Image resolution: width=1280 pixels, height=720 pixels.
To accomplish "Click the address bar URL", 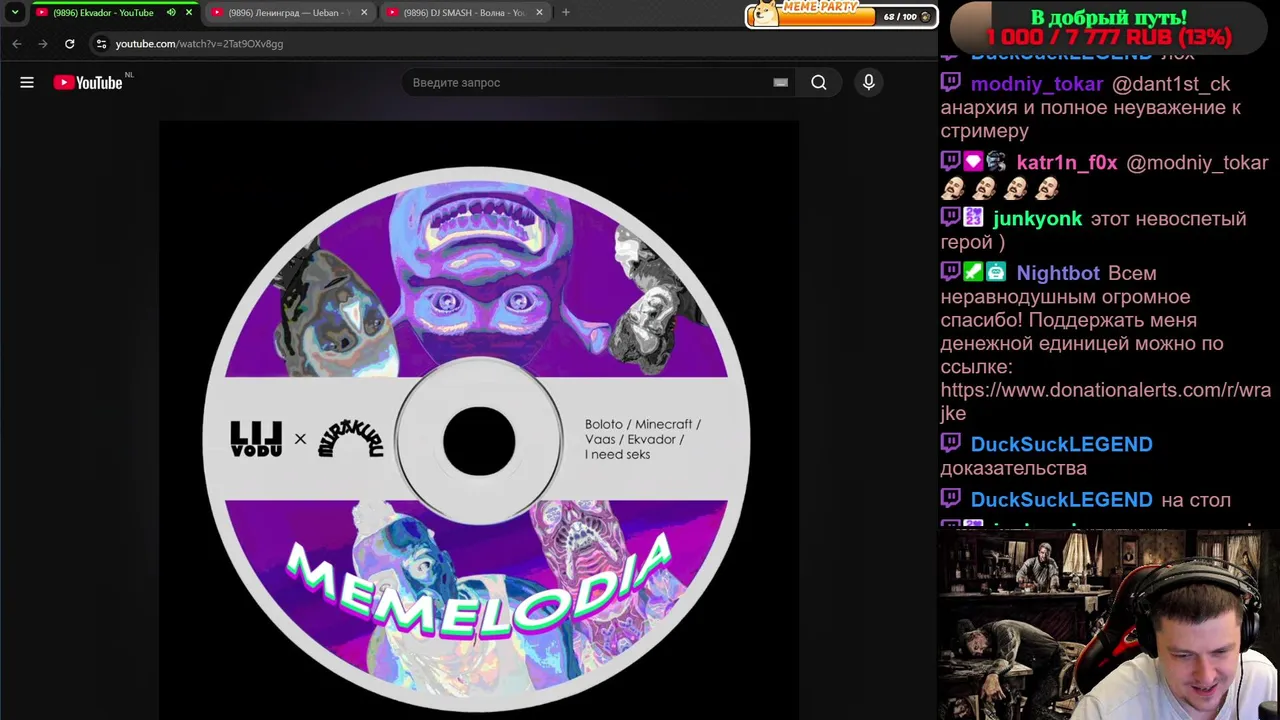I will pyautogui.click(x=199, y=44).
